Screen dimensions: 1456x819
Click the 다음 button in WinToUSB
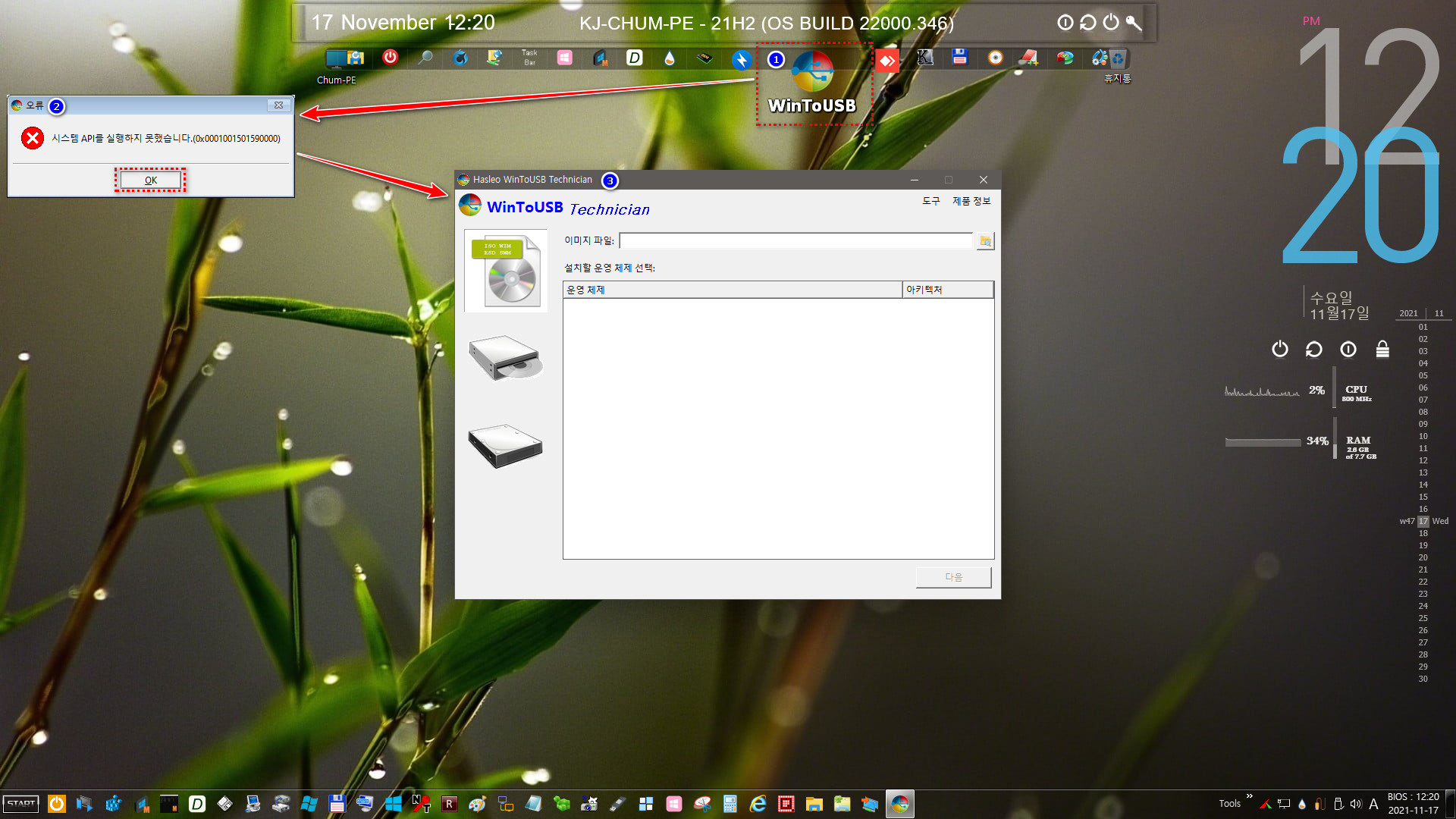click(953, 577)
